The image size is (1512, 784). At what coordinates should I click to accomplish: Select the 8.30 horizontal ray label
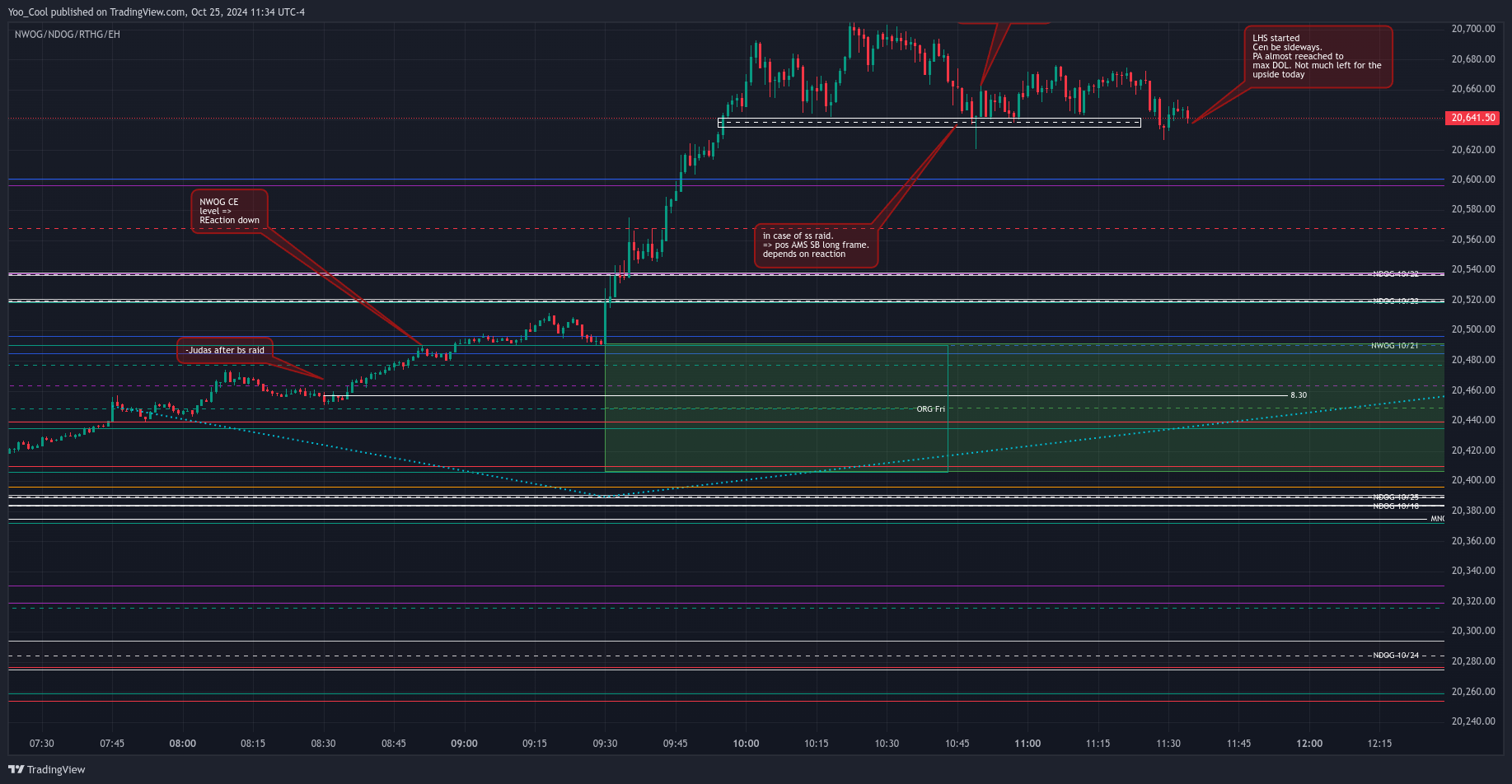pos(1299,395)
